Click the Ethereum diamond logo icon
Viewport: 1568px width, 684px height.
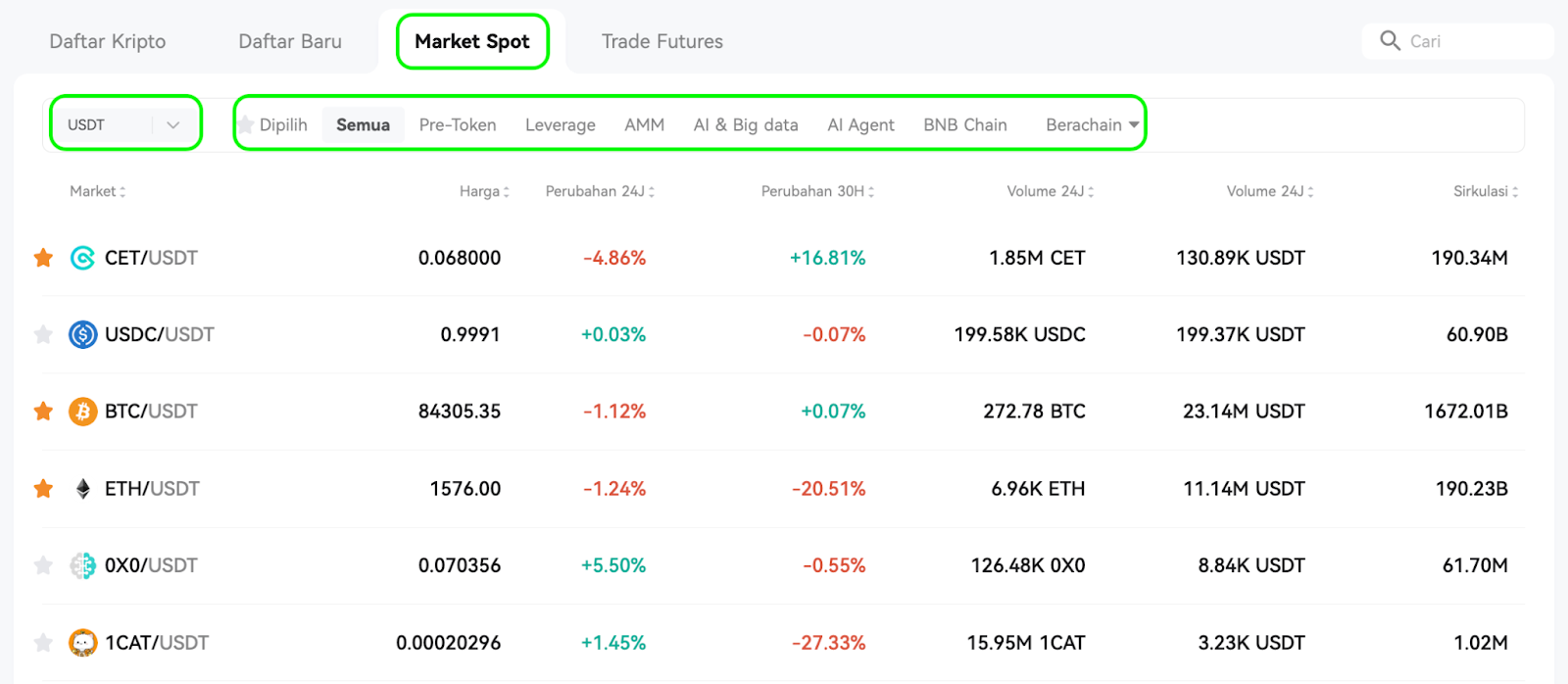[x=83, y=488]
